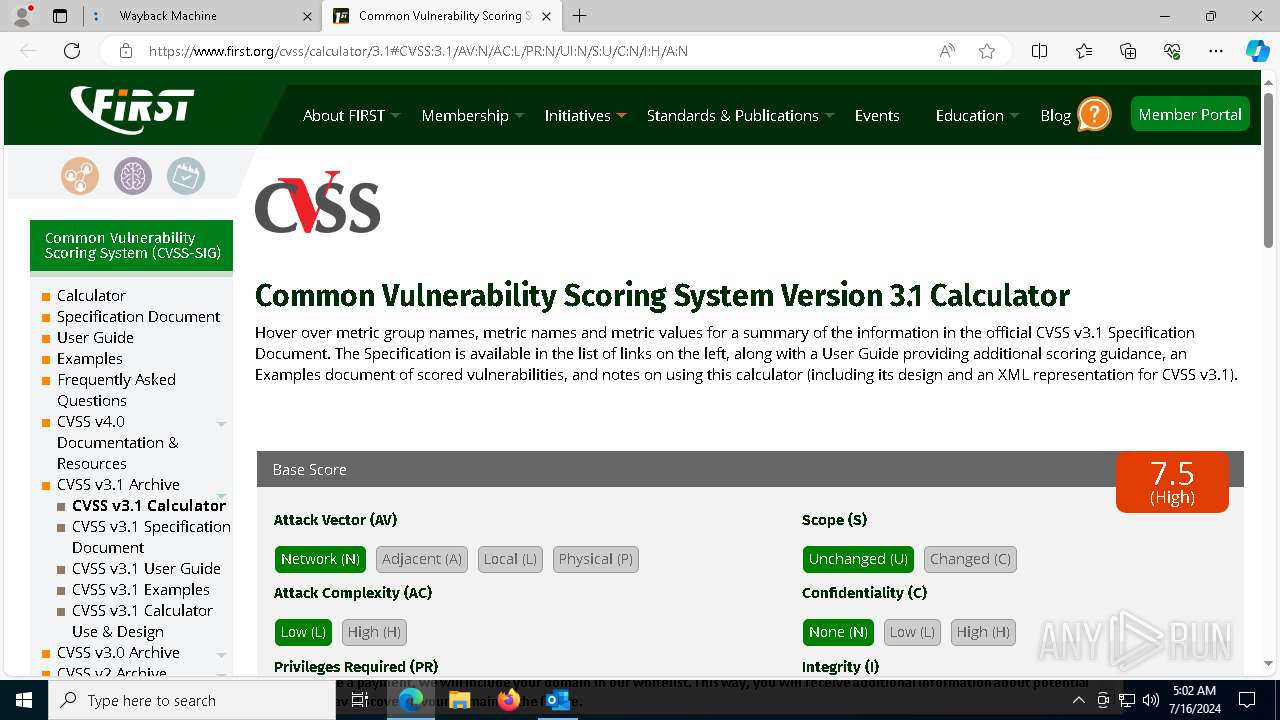This screenshot has width=1280, height=720.
Task: Open Microsoft Edge on taskbar
Action: point(411,700)
